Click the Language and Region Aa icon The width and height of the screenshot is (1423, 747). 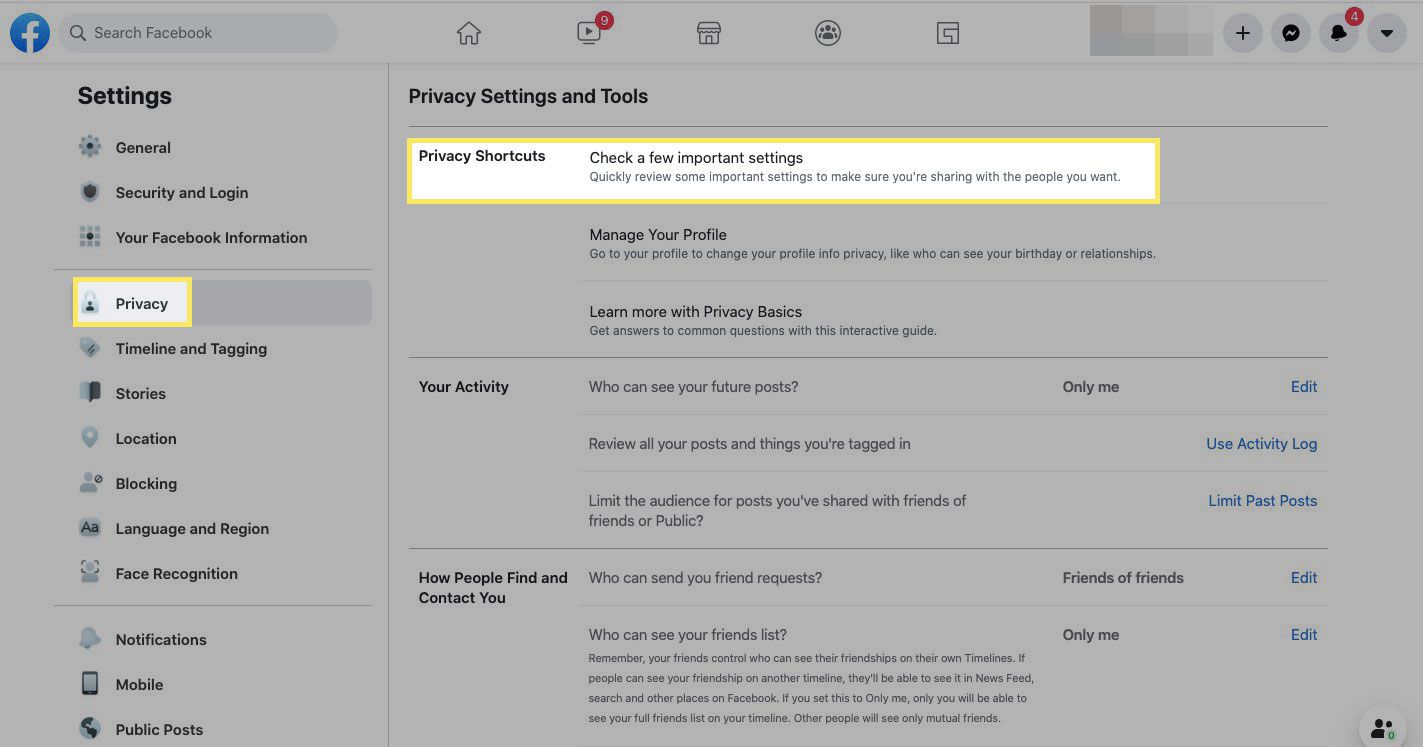pyautogui.click(x=90, y=528)
